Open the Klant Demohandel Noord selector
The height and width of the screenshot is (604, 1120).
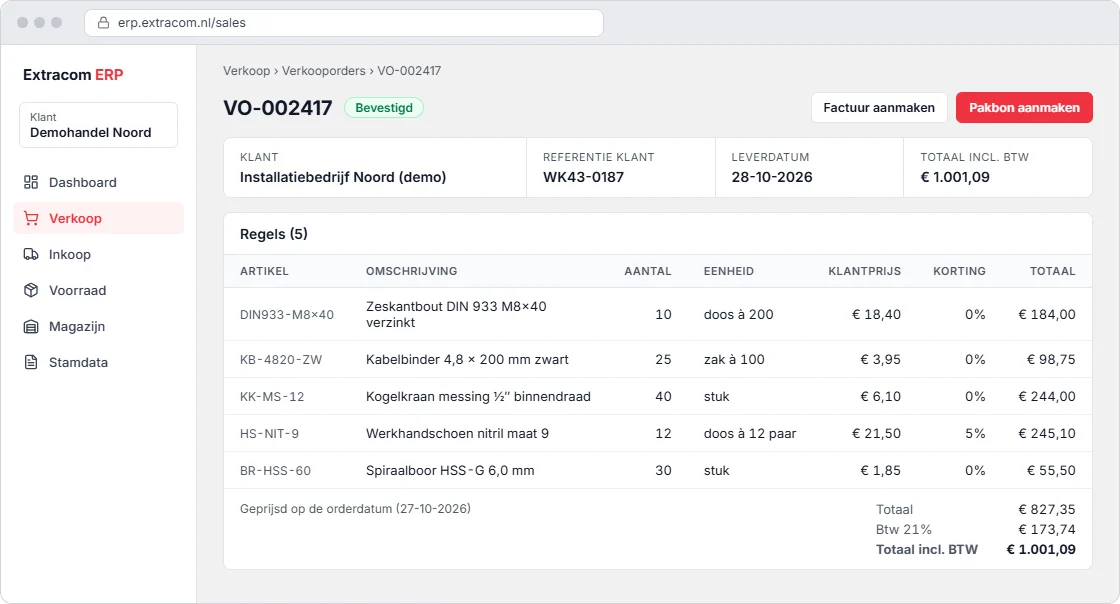(x=99, y=125)
